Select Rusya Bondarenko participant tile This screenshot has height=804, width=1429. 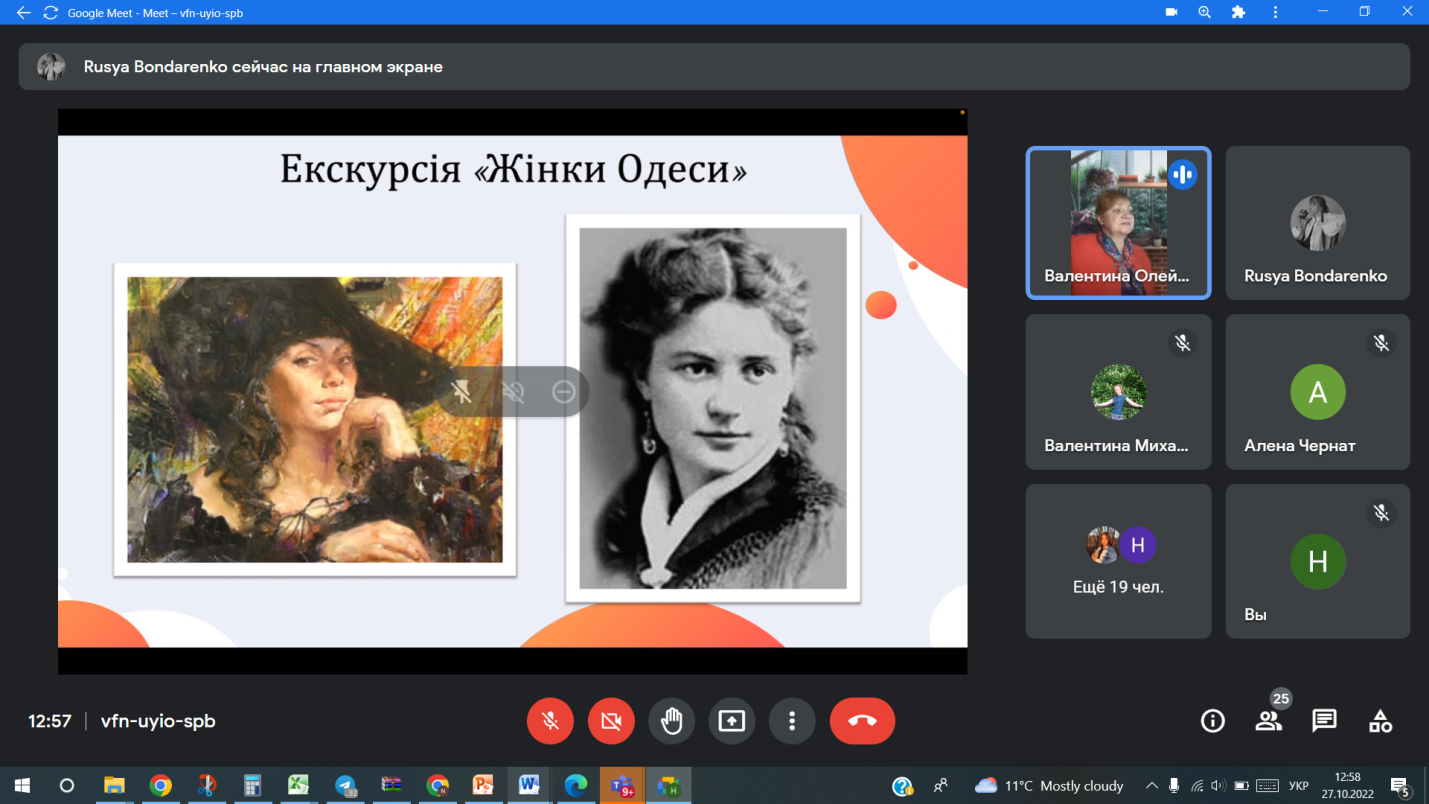pyautogui.click(x=1317, y=223)
